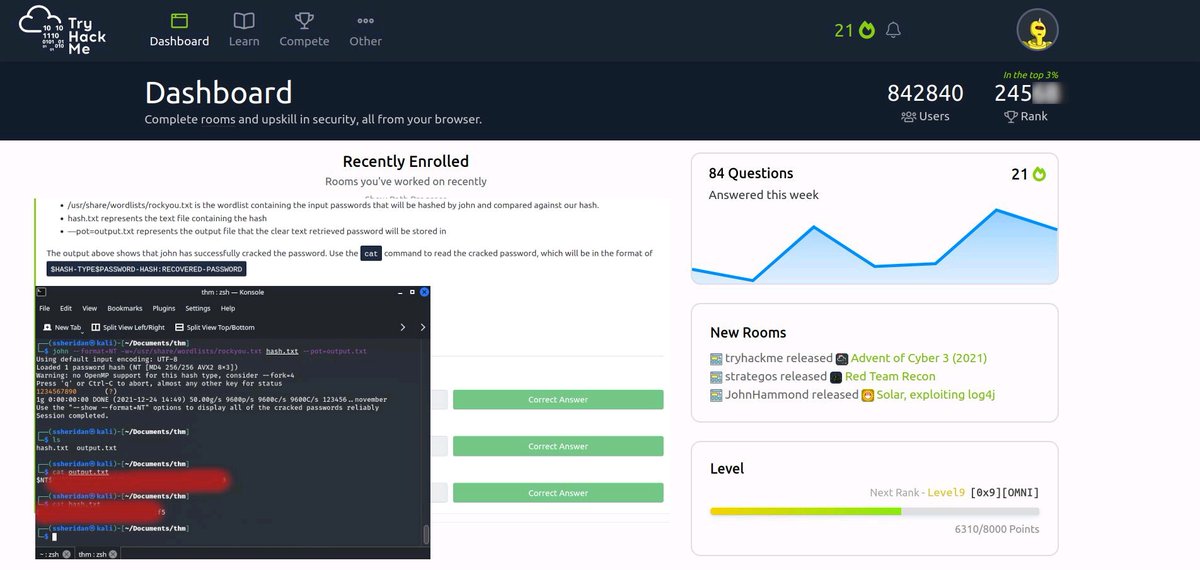Open the Red Team Recon room link
Screen dimensions: 1200x570
[x=890, y=377]
